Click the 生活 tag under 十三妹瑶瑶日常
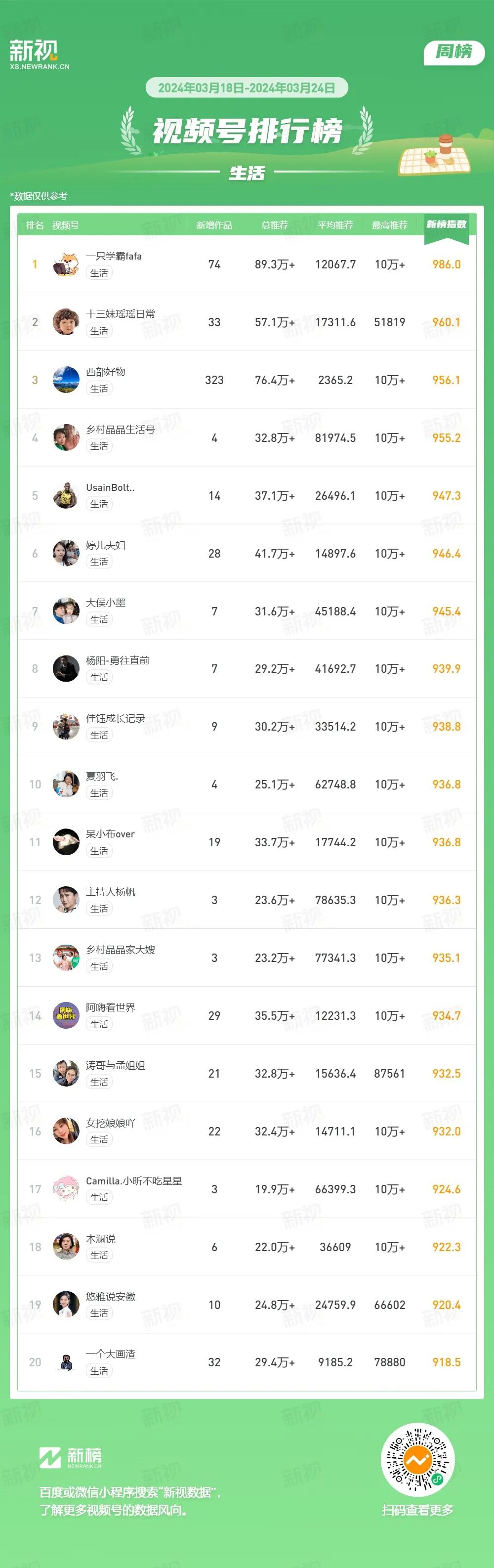Image resolution: width=494 pixels, height=1568 pixels. 99,331
